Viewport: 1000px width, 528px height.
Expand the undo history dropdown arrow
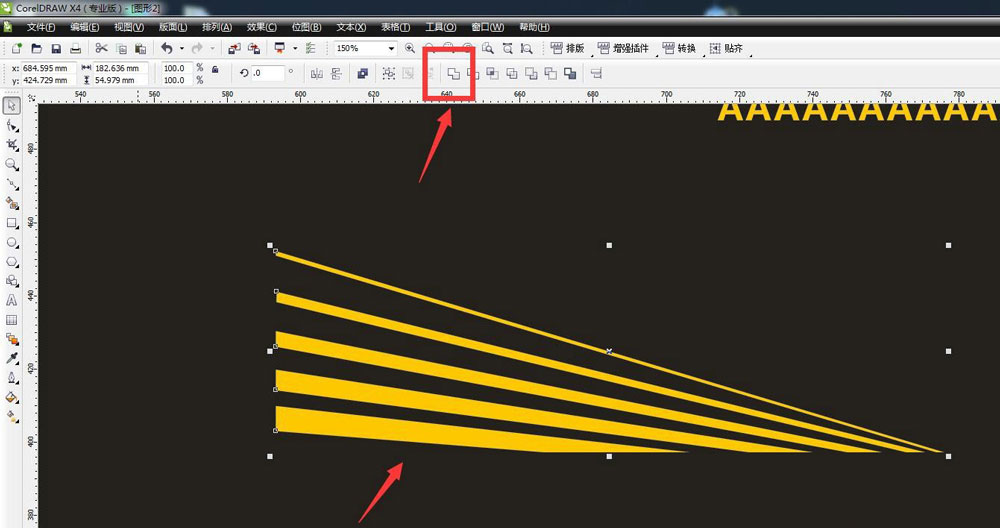pos(181,48)
